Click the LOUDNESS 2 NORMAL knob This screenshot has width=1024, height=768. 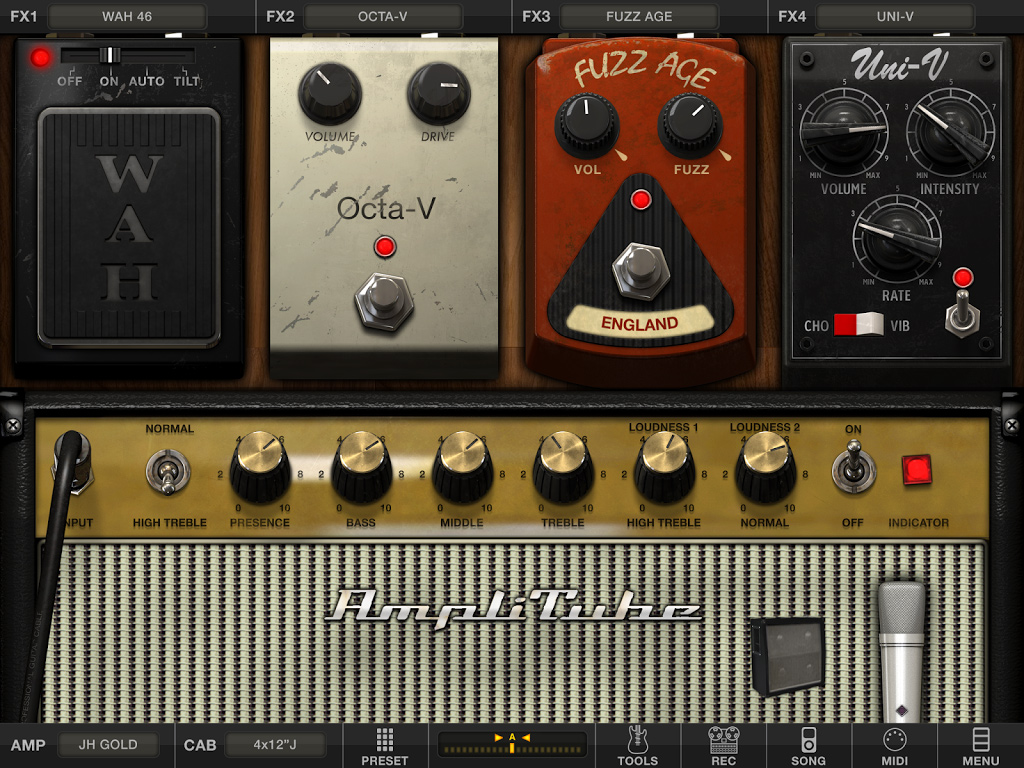[x=765, y=466]
